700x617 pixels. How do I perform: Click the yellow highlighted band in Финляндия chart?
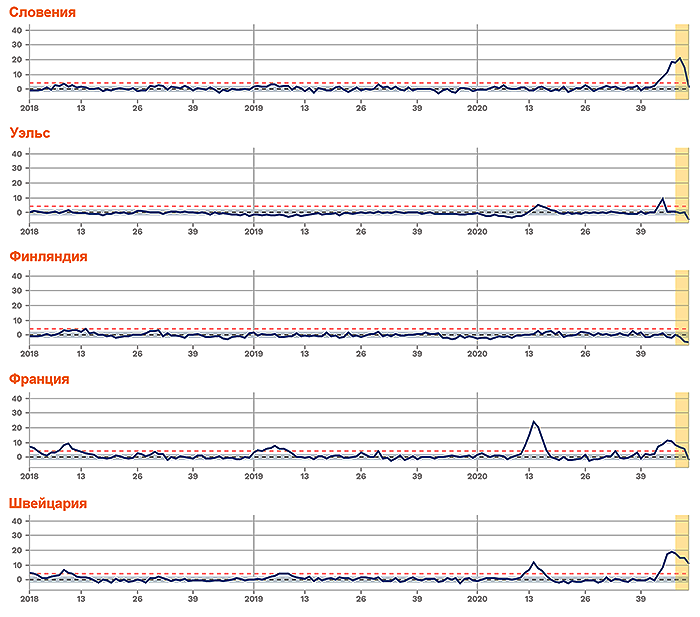coord(682,308)
